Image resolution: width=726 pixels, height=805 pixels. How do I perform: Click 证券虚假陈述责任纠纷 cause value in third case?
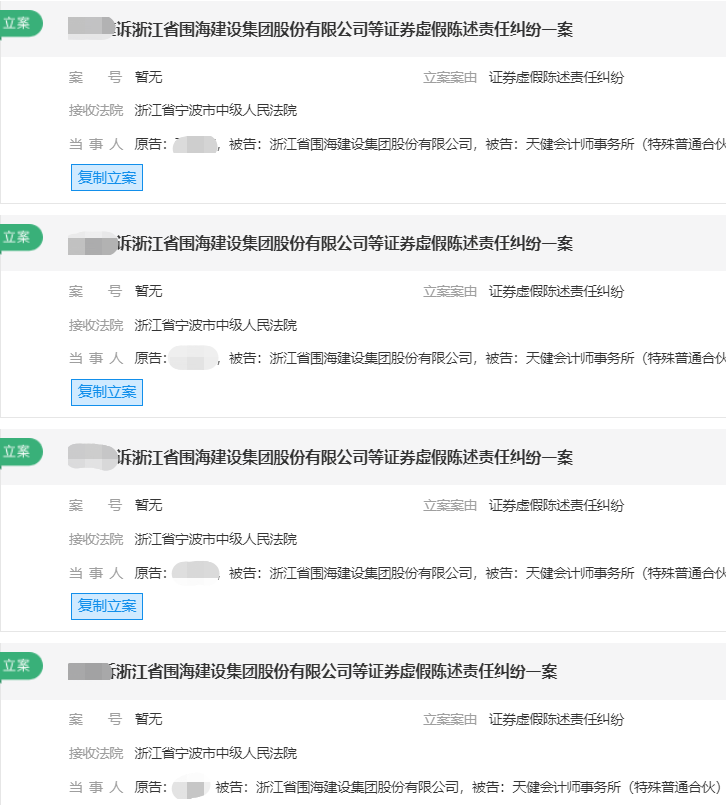(x=556, y=506)
